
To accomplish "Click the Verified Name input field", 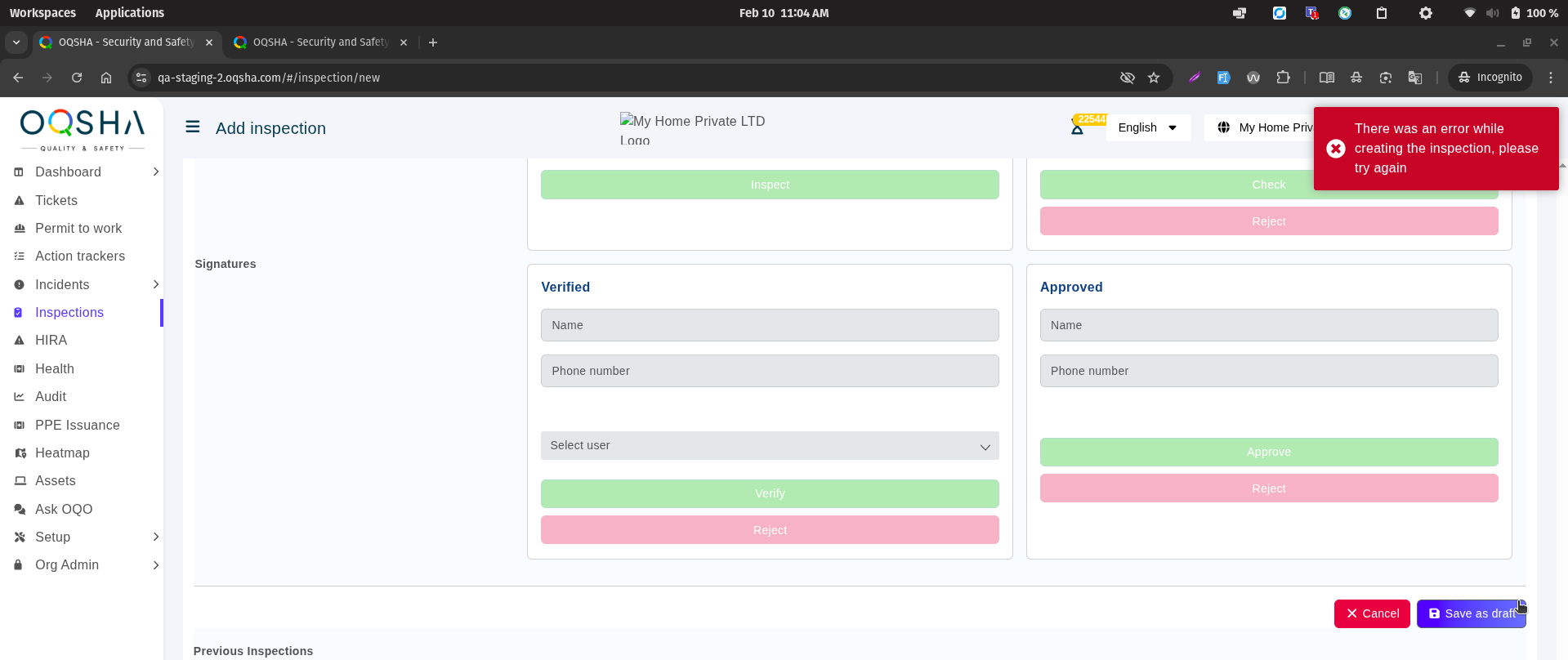I will point(769,325).
